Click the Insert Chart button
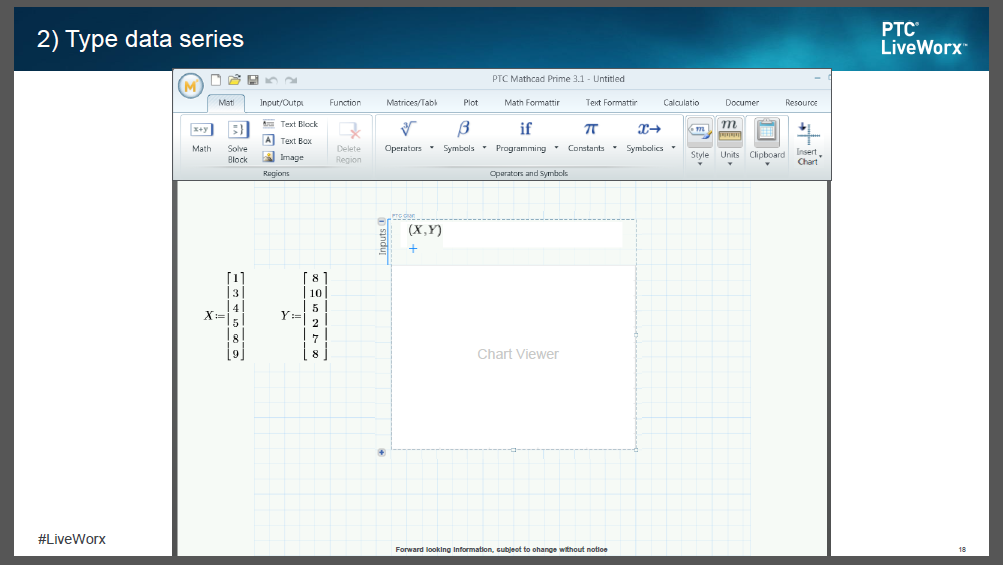Image resolution: width=1003 pixels, height=565 pixels. click(807, 143)
